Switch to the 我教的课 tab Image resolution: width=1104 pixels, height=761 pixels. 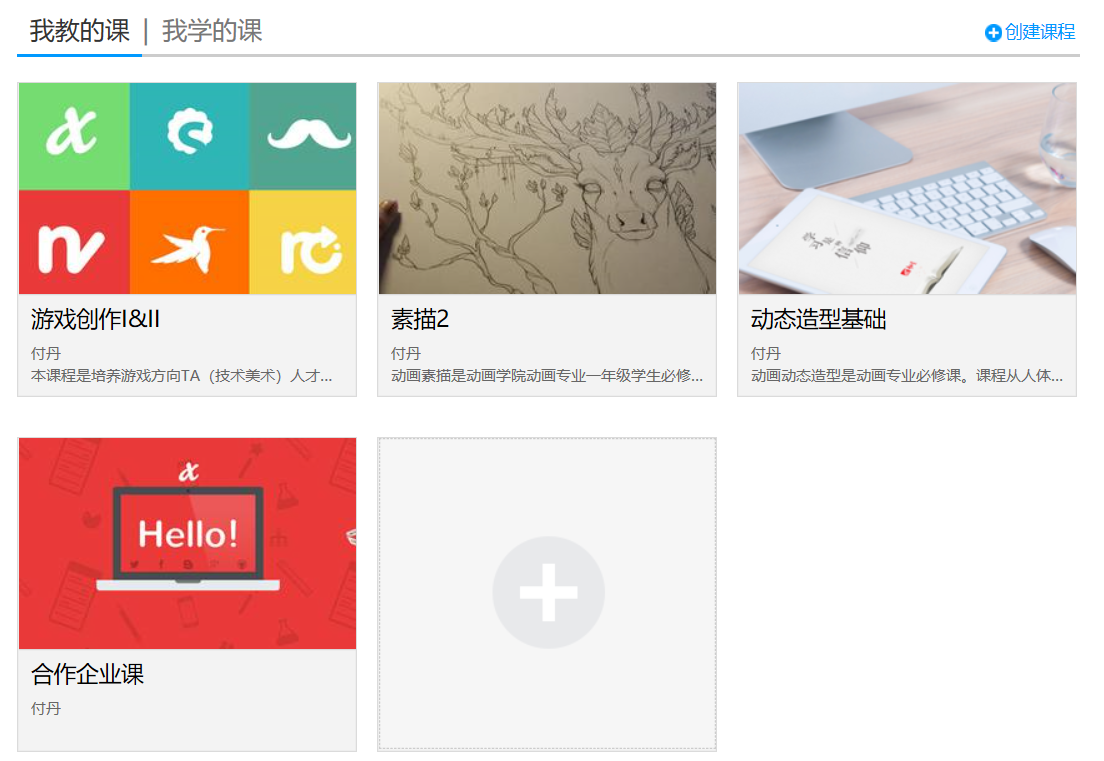pyautogui.click(x=80, y=31)
